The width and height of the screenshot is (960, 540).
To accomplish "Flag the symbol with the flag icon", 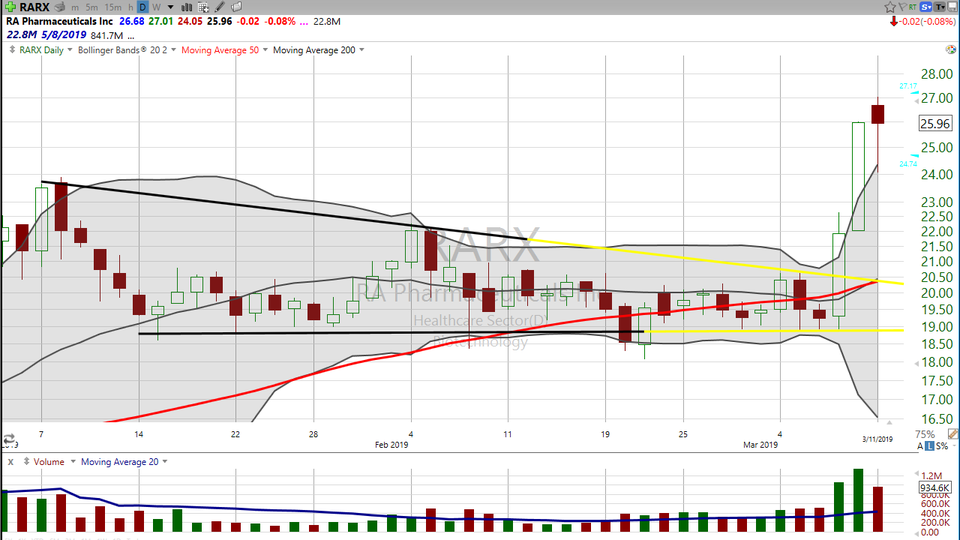I will point(902,7).
